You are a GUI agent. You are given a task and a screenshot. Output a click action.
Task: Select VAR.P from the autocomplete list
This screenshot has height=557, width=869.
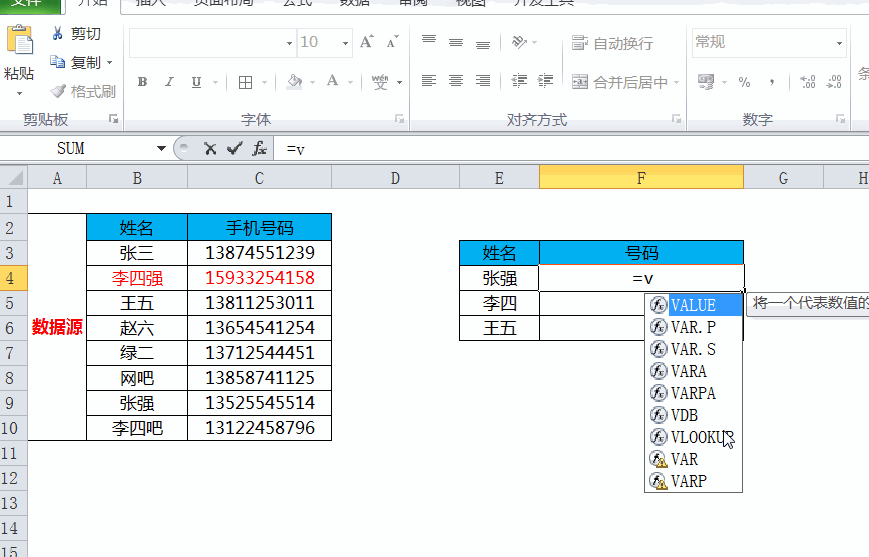tap(694, 328)
